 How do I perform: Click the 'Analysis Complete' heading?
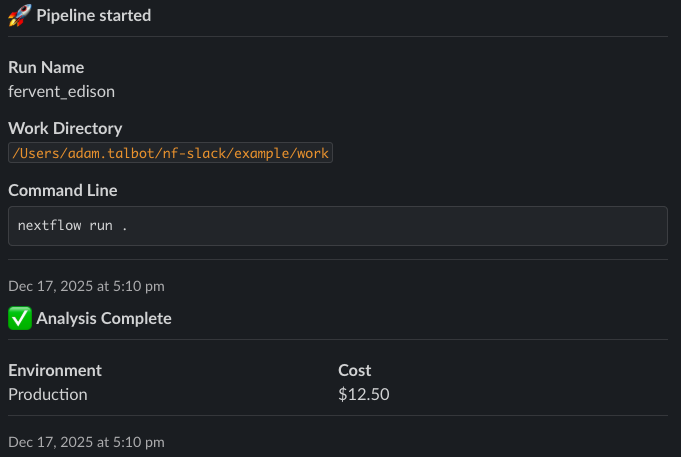[x=103, y=318]
